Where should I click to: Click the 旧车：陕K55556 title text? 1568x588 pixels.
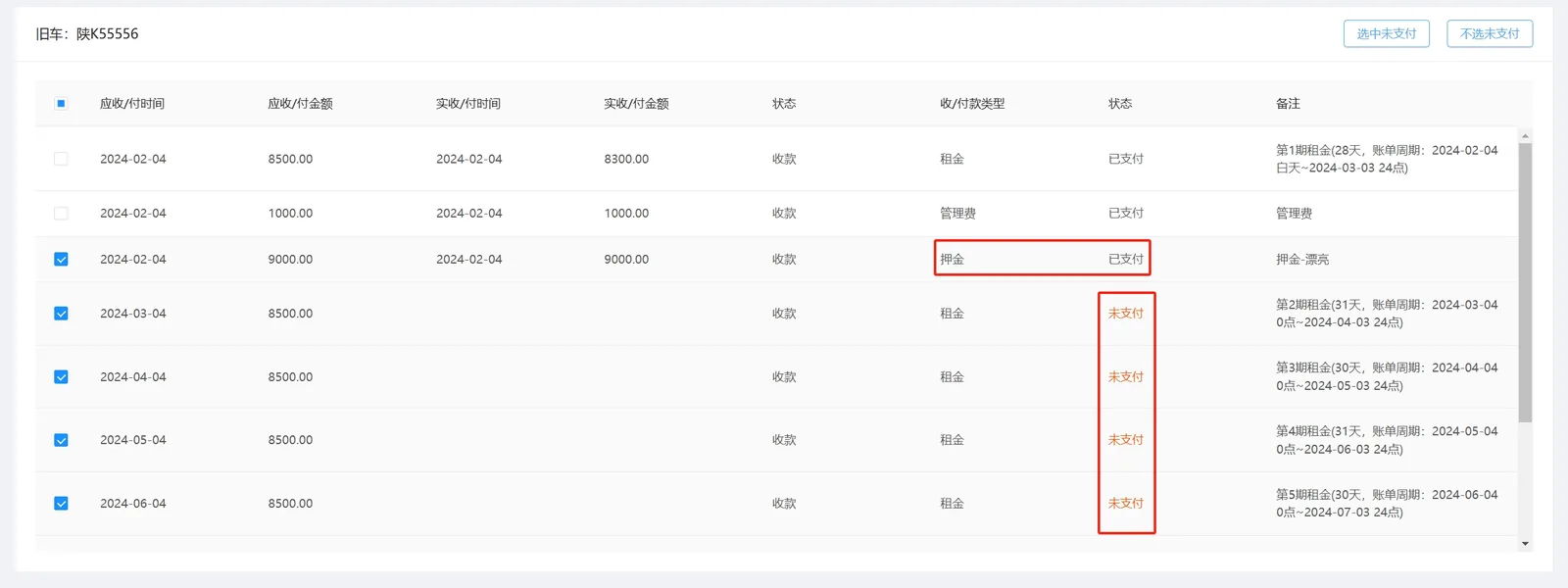point(87,33)
